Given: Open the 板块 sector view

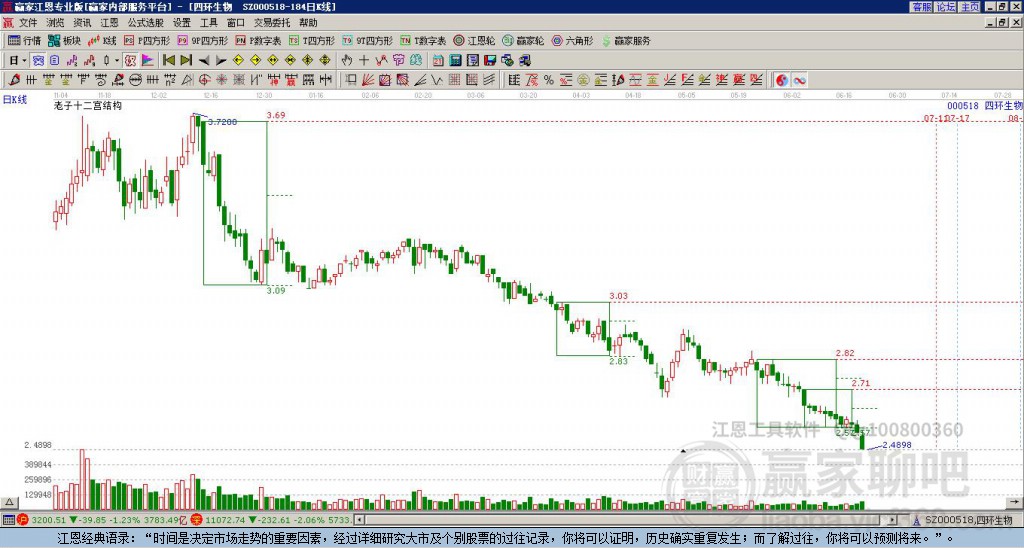Looking at the screenshot, I should point(64,40).
